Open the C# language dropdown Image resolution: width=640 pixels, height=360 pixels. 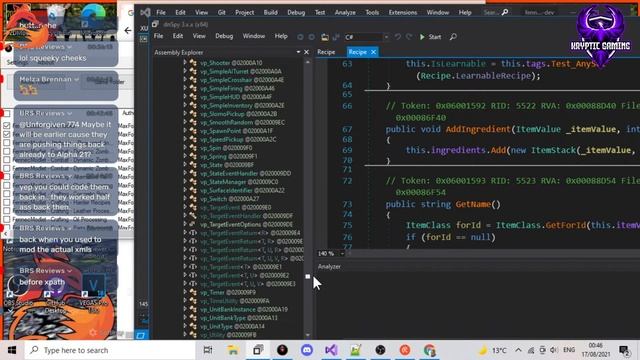point(367,37)
